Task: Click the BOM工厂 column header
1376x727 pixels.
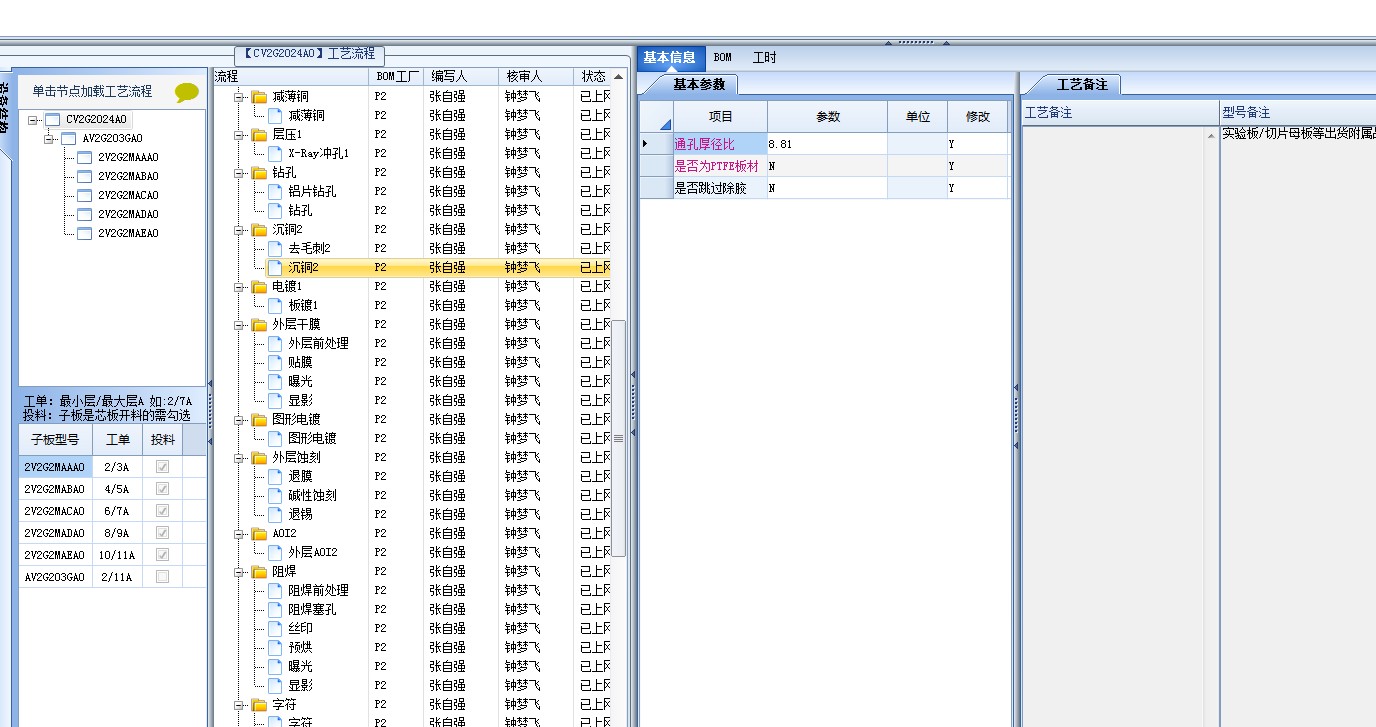Action: point(397,77)
